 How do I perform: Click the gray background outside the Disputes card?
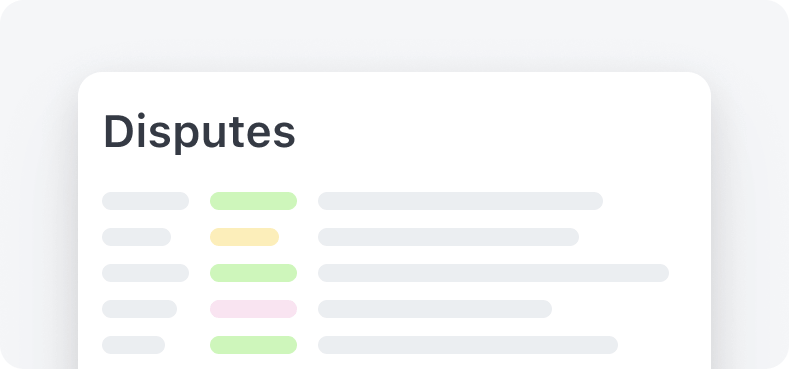392,35
